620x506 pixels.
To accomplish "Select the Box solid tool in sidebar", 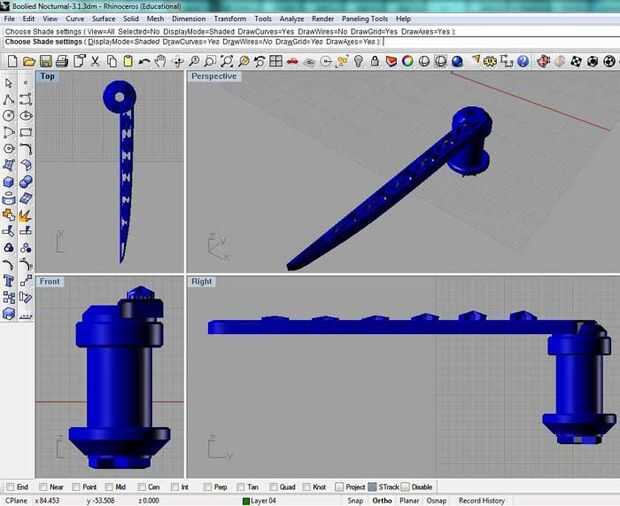I will [9, 182].
